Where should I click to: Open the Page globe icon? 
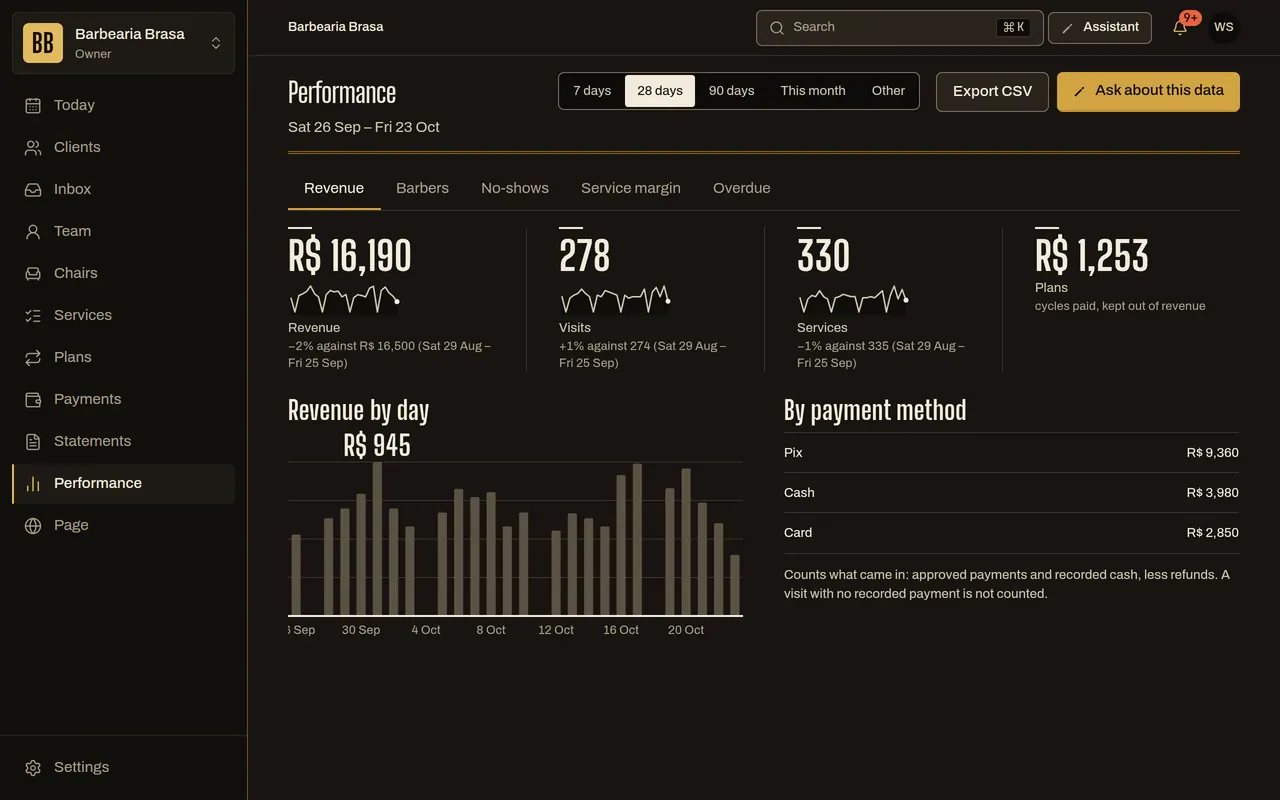point(33,525)
